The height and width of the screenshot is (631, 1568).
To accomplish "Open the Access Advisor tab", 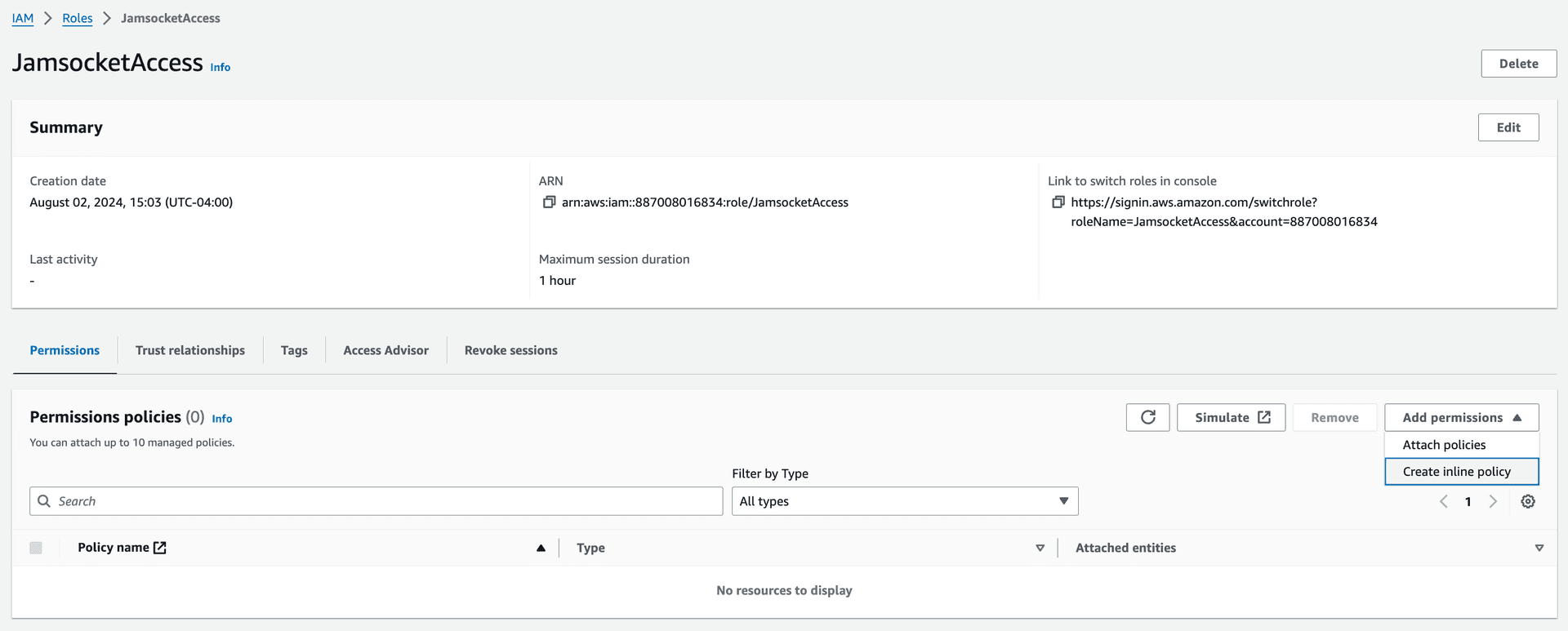I will coord(385,350).
